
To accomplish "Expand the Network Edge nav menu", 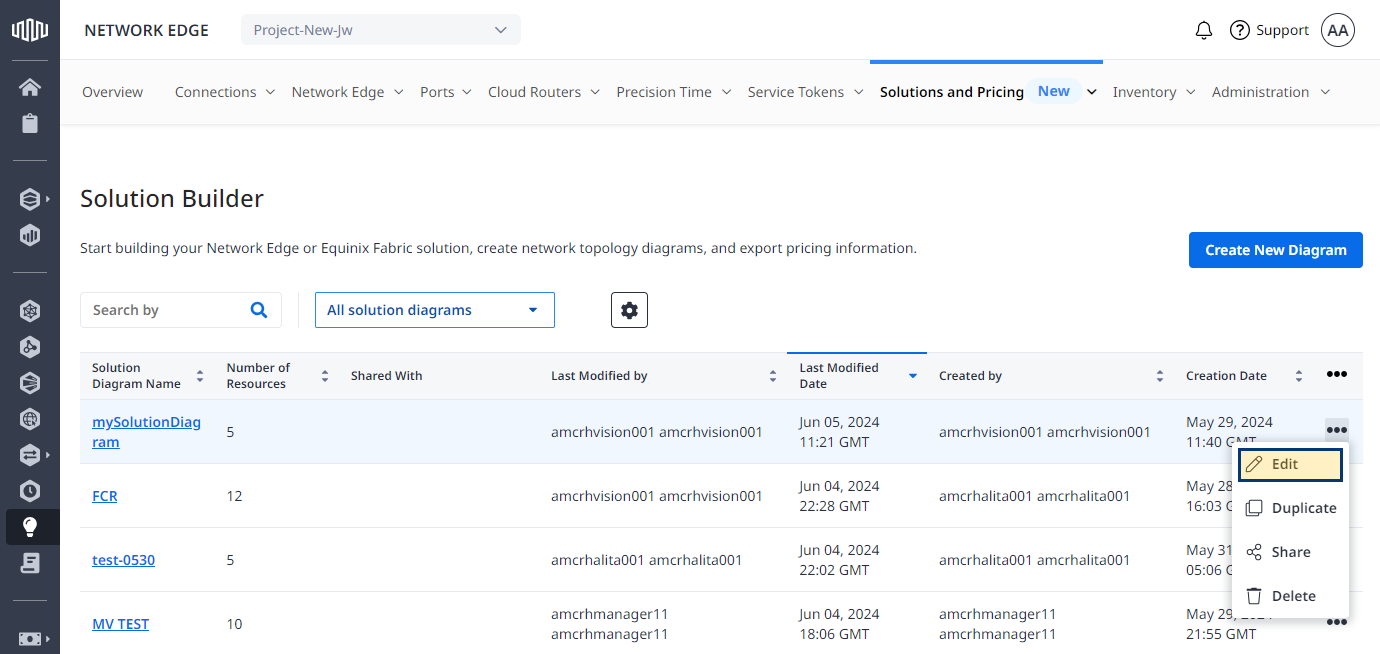I will (347, 92).
